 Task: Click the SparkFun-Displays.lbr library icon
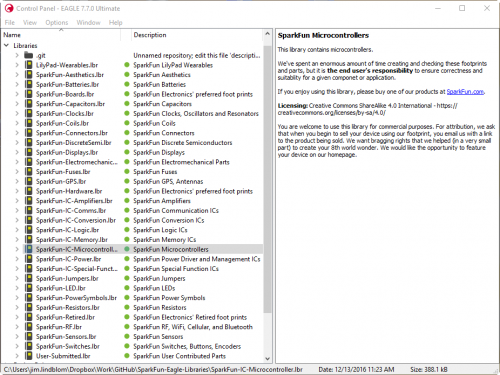(x=29, y=152)
